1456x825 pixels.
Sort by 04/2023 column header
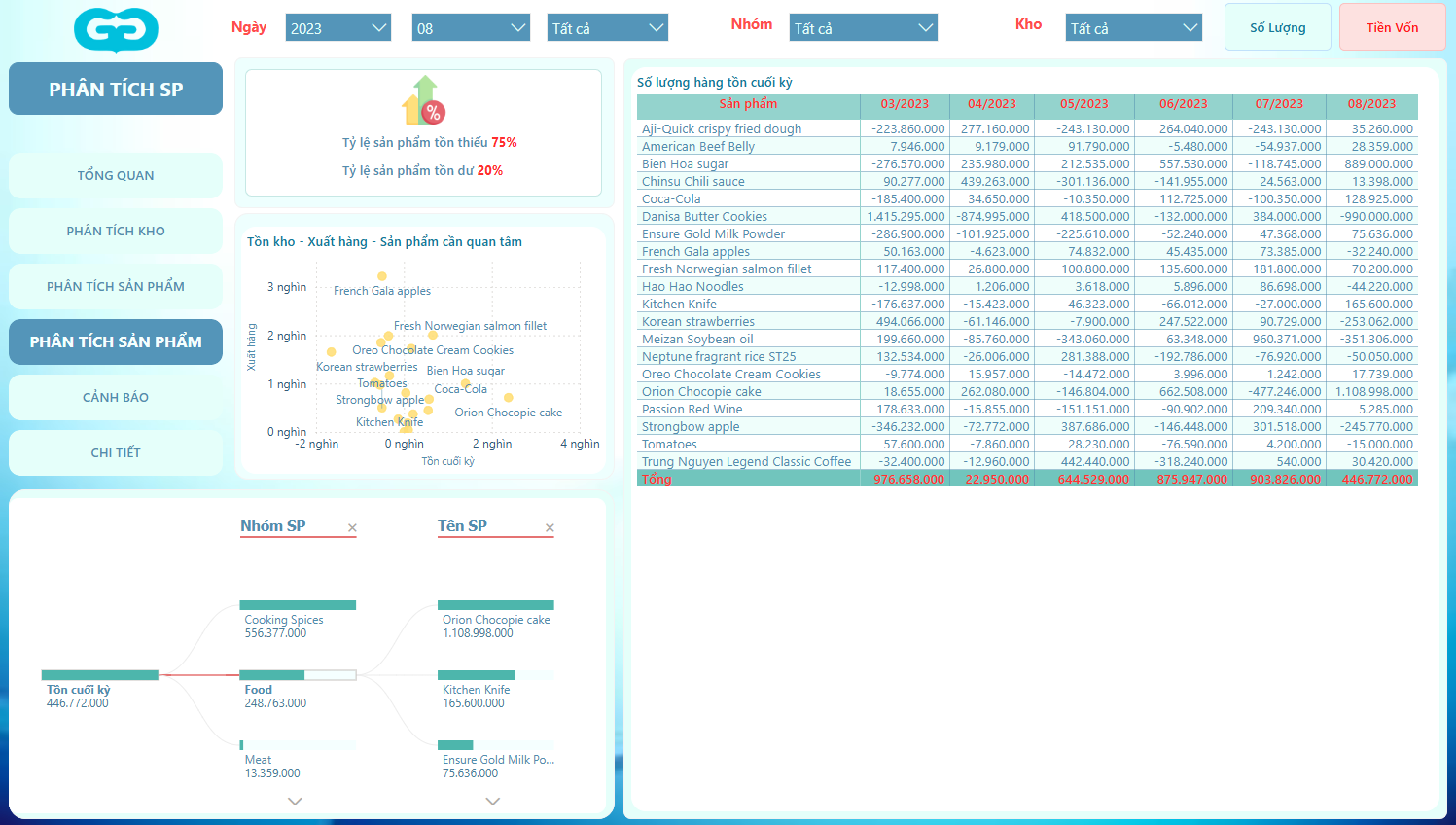[x=991, y=104]
